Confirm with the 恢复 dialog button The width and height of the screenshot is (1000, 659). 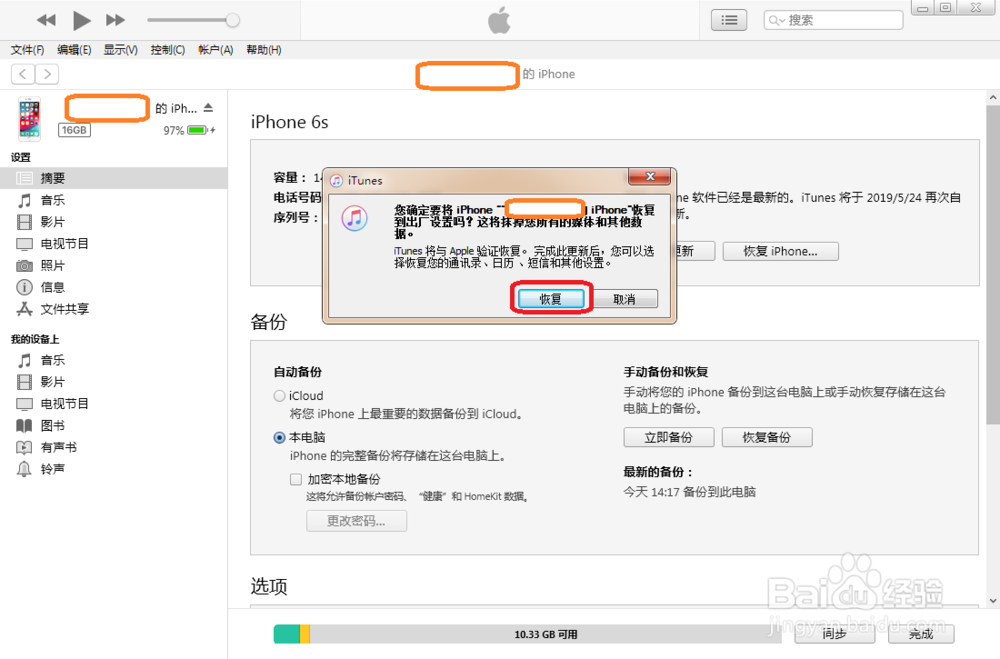(551, 299)
